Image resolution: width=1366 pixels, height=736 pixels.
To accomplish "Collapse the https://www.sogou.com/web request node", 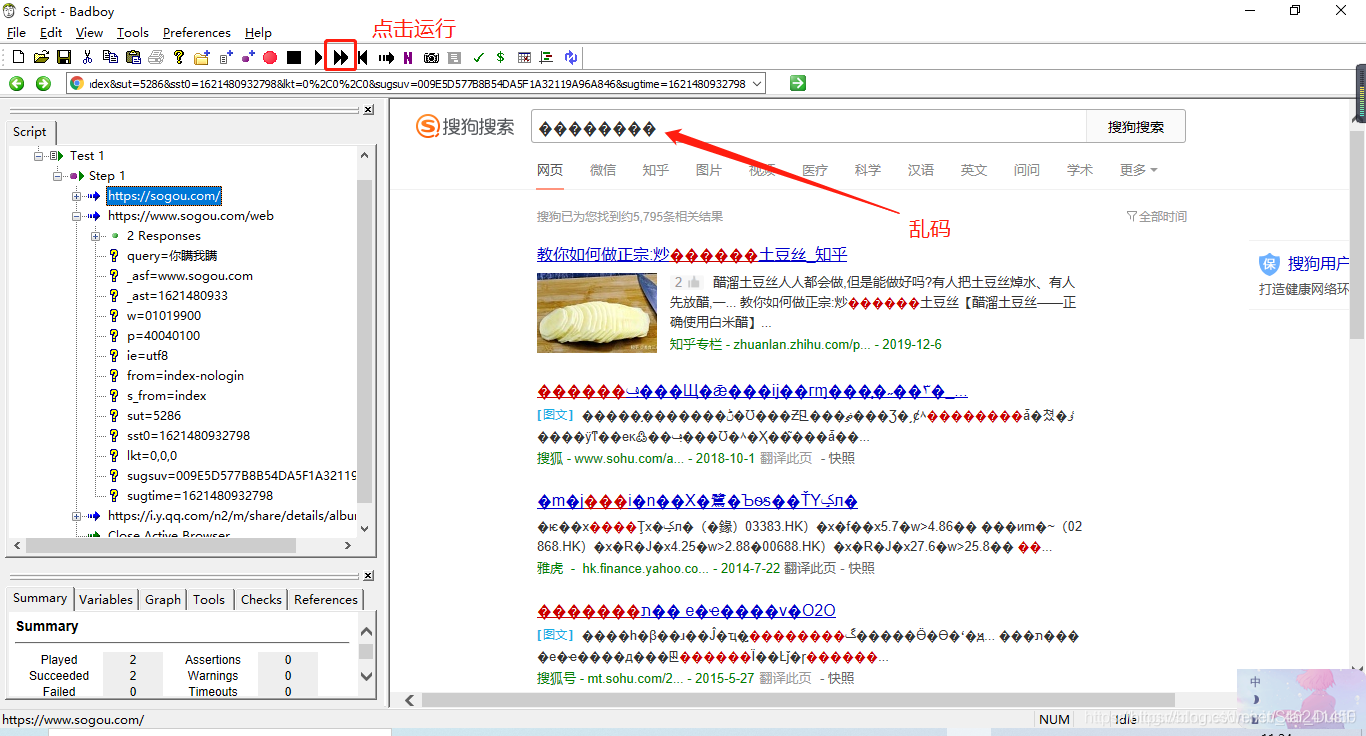I will pos(77,216).
